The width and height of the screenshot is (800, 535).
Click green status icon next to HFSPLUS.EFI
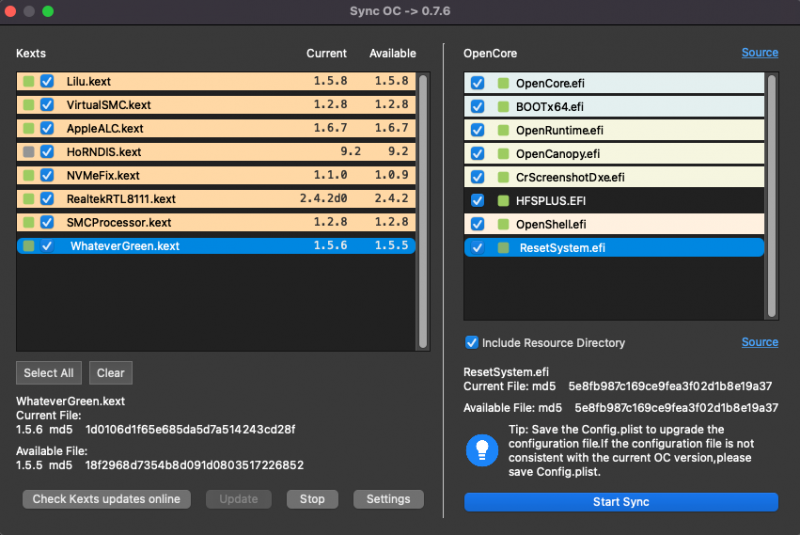(x=503, y=200)
